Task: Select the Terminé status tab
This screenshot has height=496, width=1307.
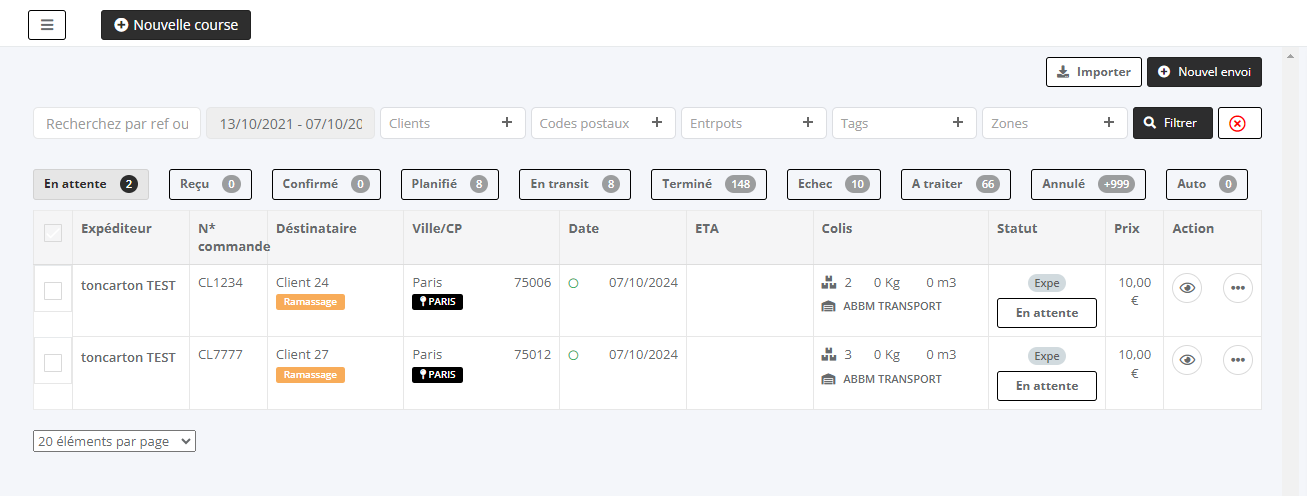Action: tap(709, 184)
